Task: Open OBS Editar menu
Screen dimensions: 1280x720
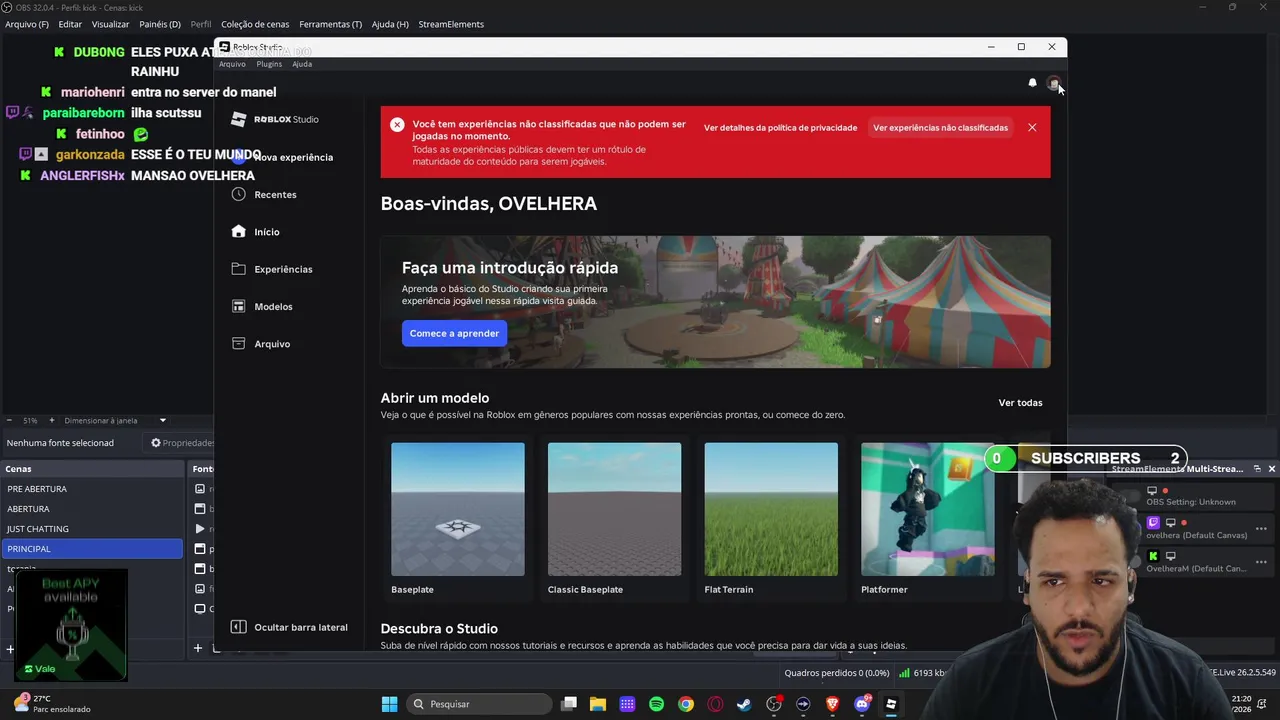Action: 70,24
